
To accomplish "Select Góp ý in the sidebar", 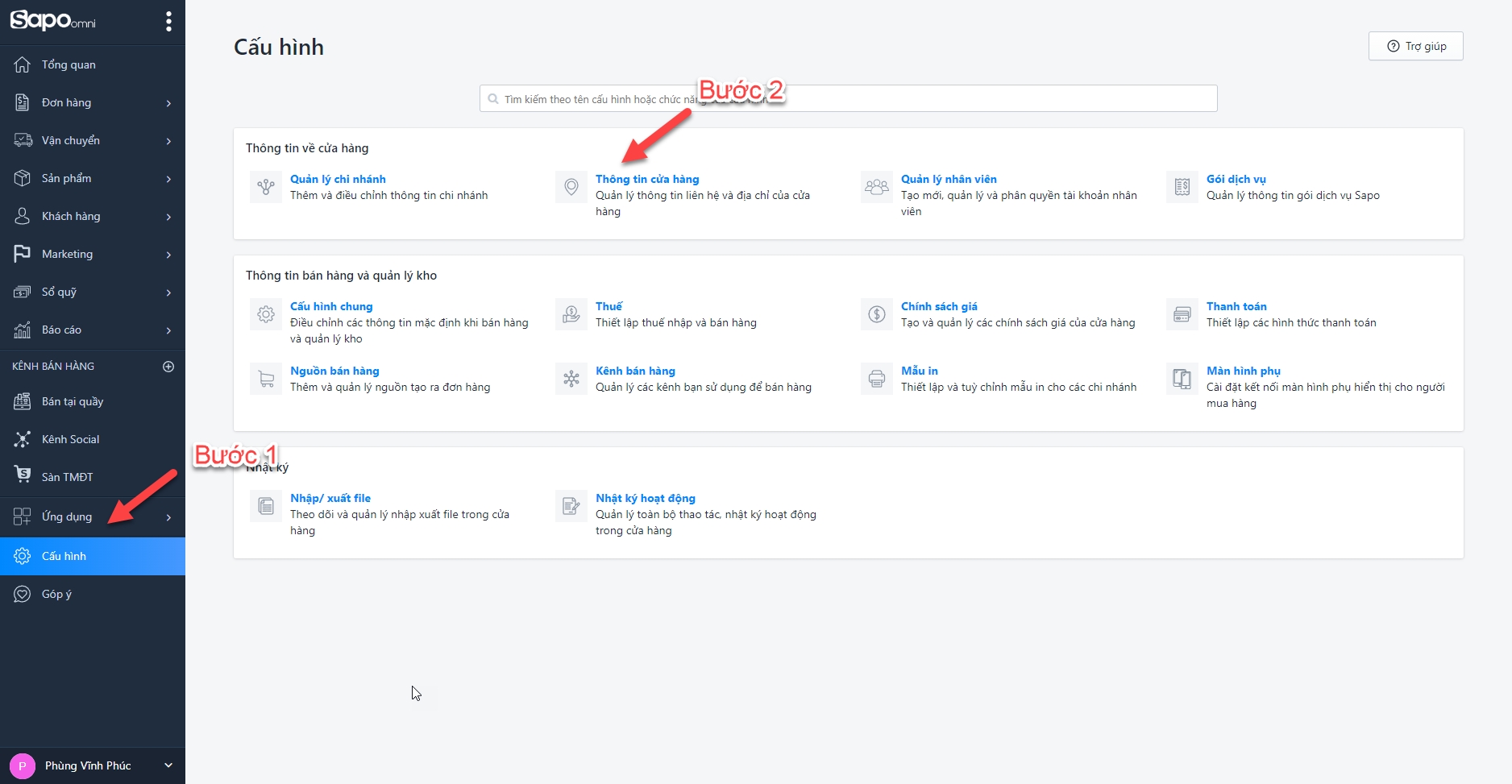I will [x=56, y=595].
